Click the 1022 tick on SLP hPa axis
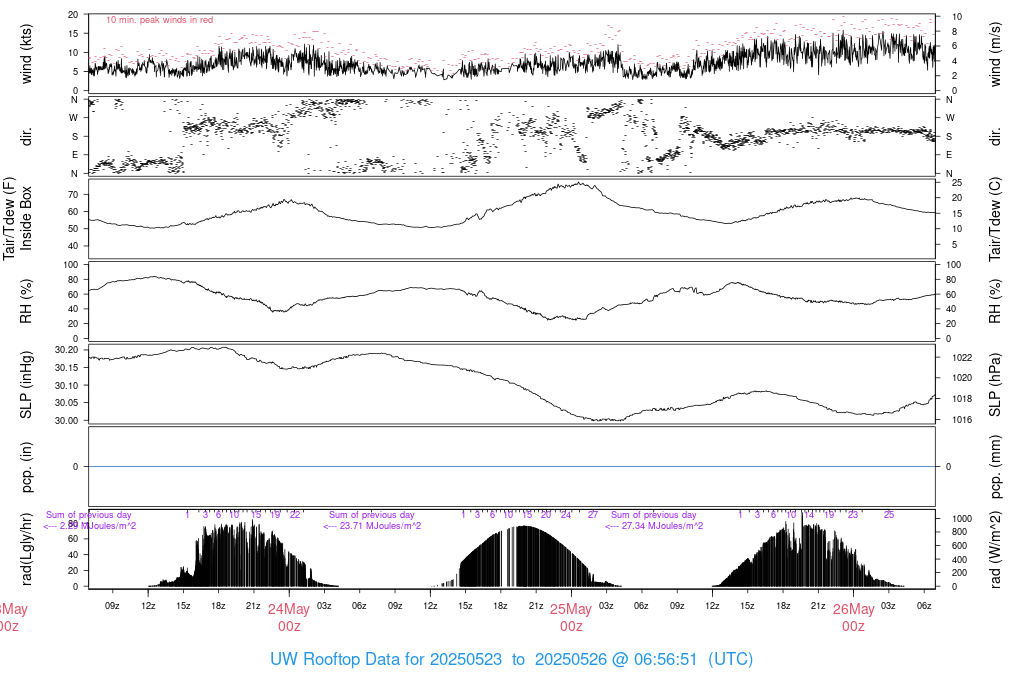 (962, 357)
